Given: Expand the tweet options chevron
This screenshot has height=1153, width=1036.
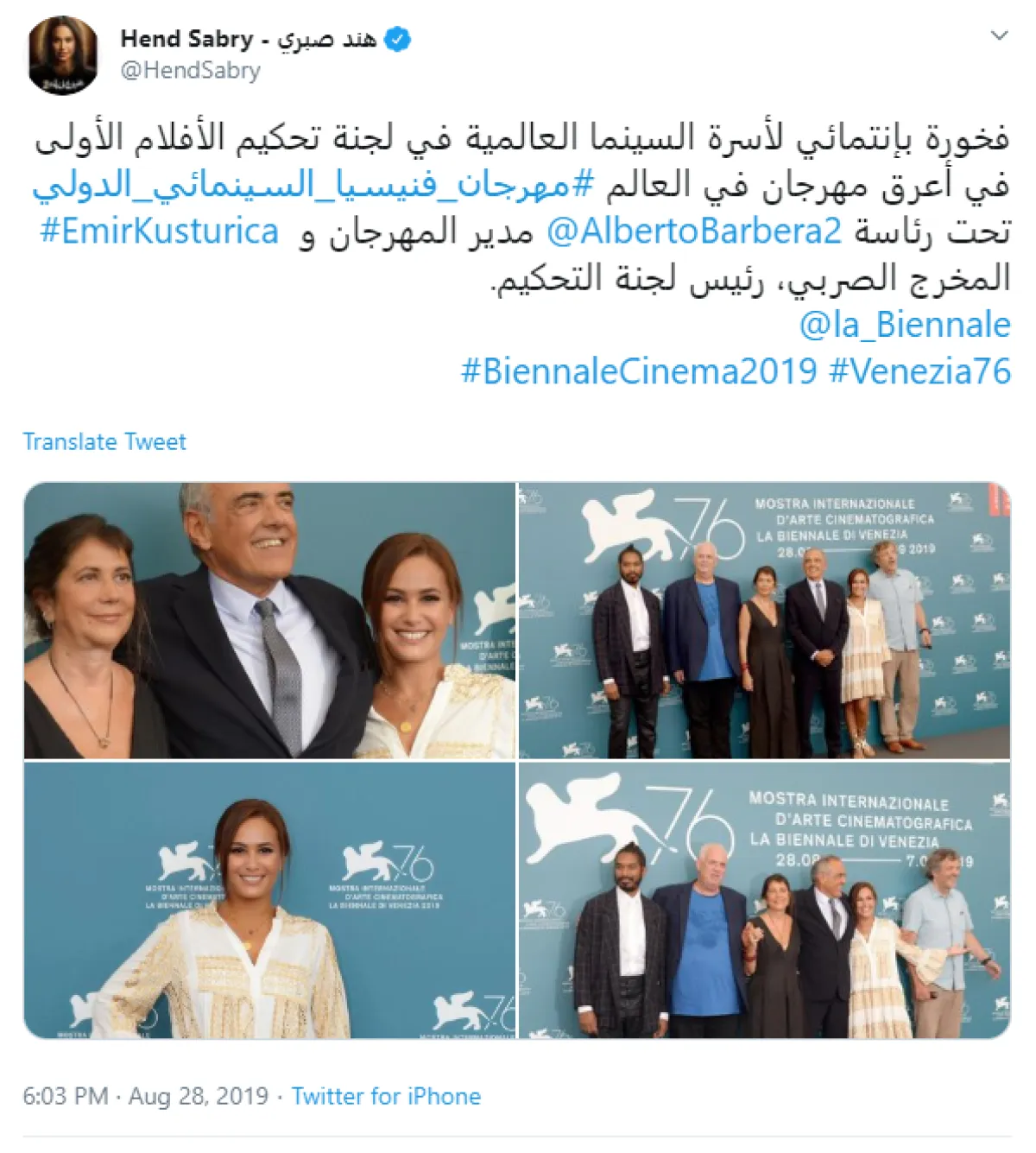Looking at the screenshot, I should (999, 35).
